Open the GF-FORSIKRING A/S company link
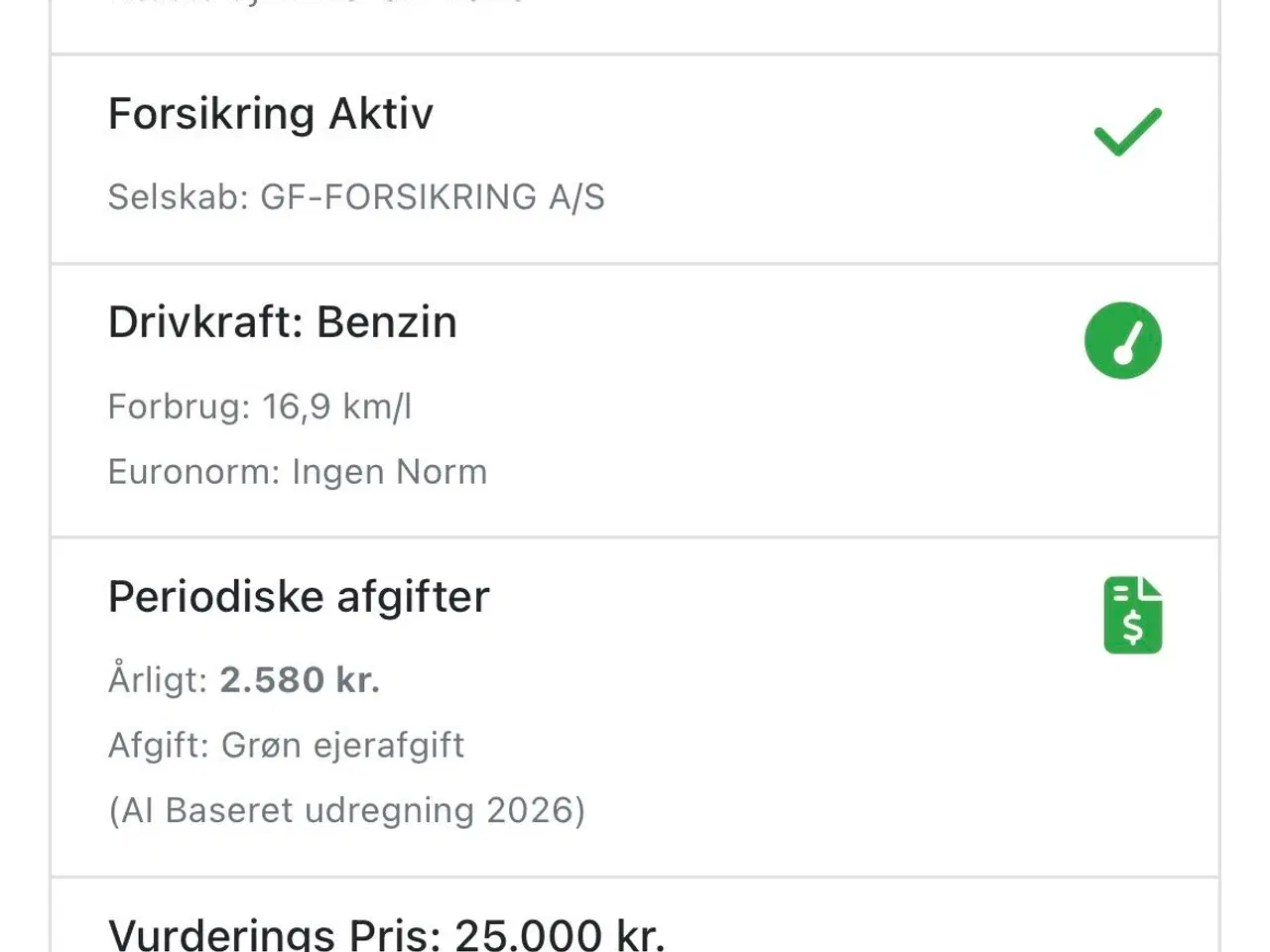This screenshot has height=952, width=1270. pyautogui.click(x=434, y=197)
